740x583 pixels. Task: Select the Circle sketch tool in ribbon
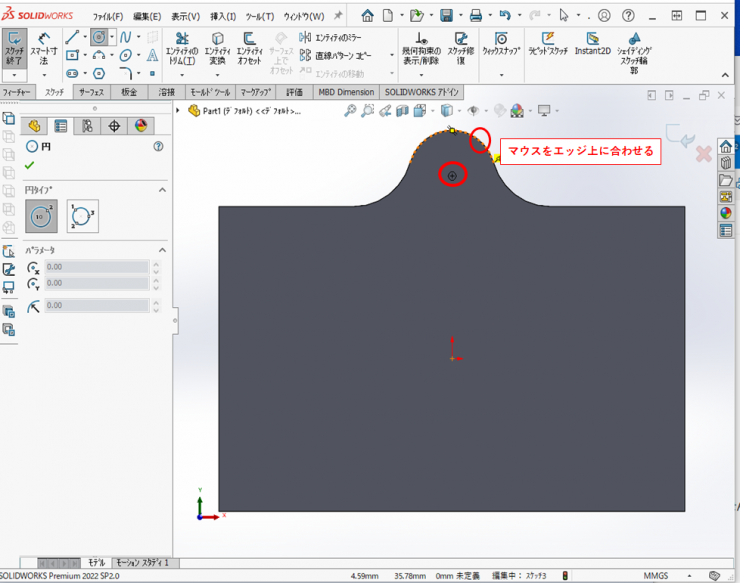pos(99,37)
